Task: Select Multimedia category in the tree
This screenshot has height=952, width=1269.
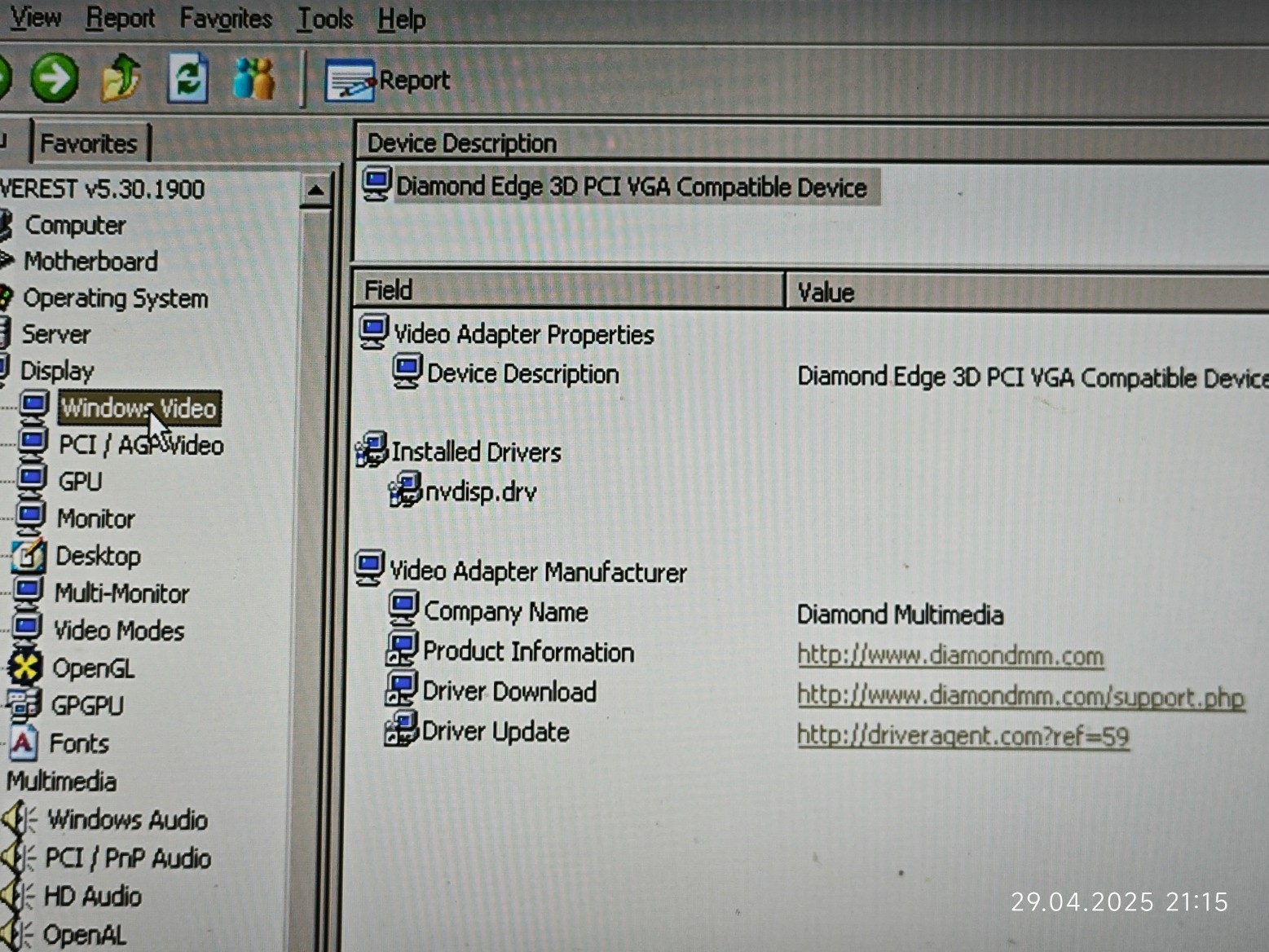Action: click(x=61, y=782)
